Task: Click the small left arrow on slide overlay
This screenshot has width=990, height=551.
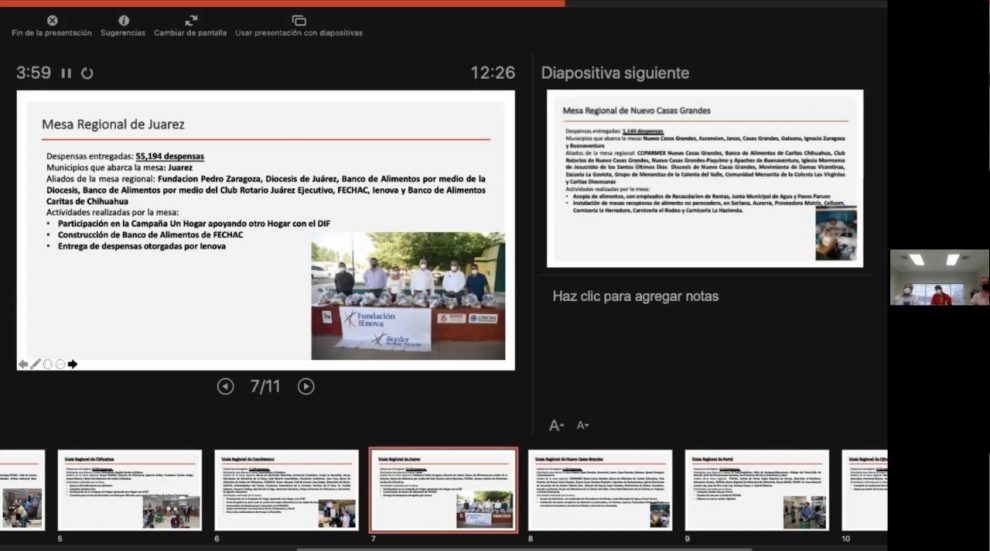Action: (x=23, y=364)
